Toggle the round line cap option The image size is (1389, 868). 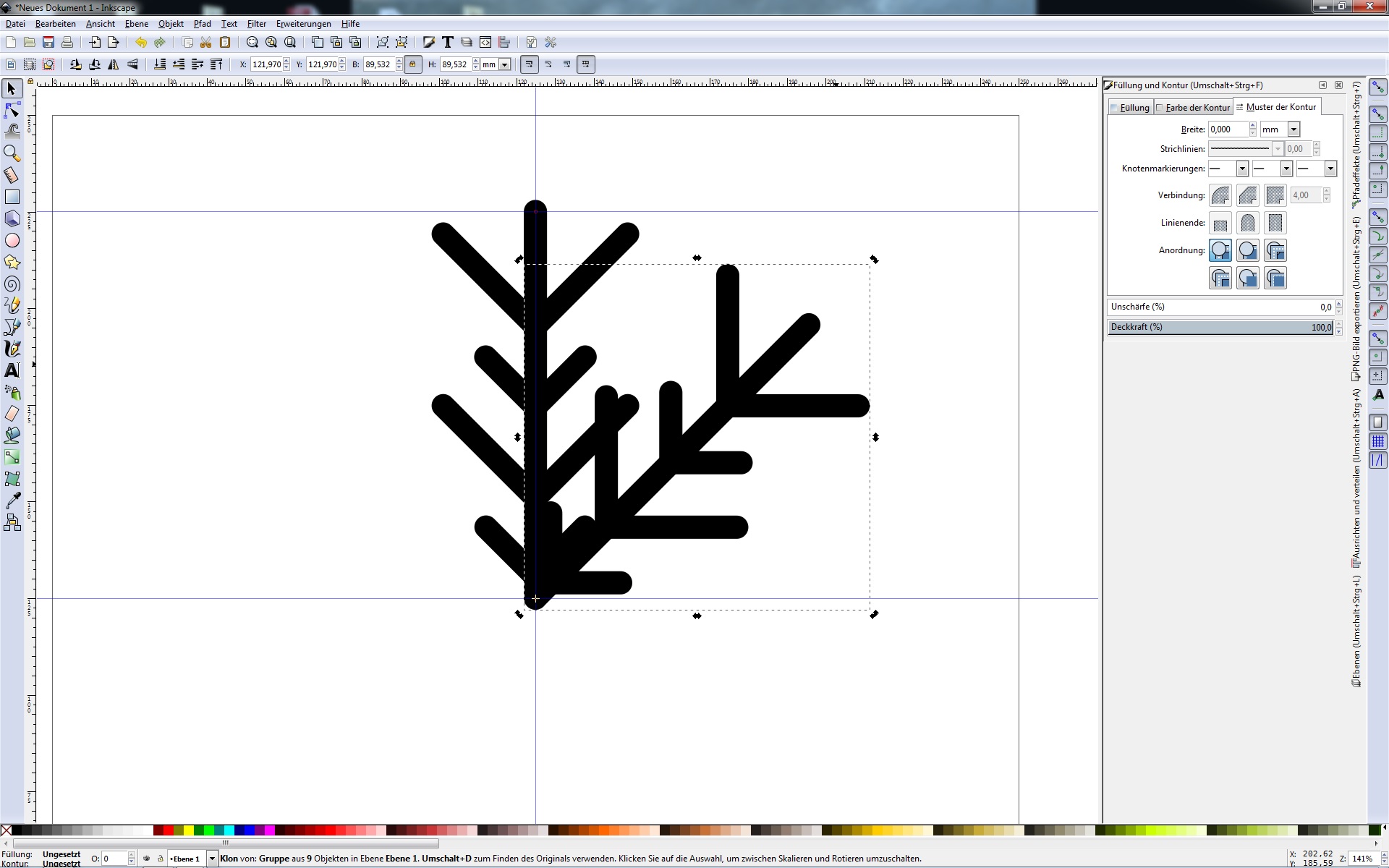coord(1247,223)
